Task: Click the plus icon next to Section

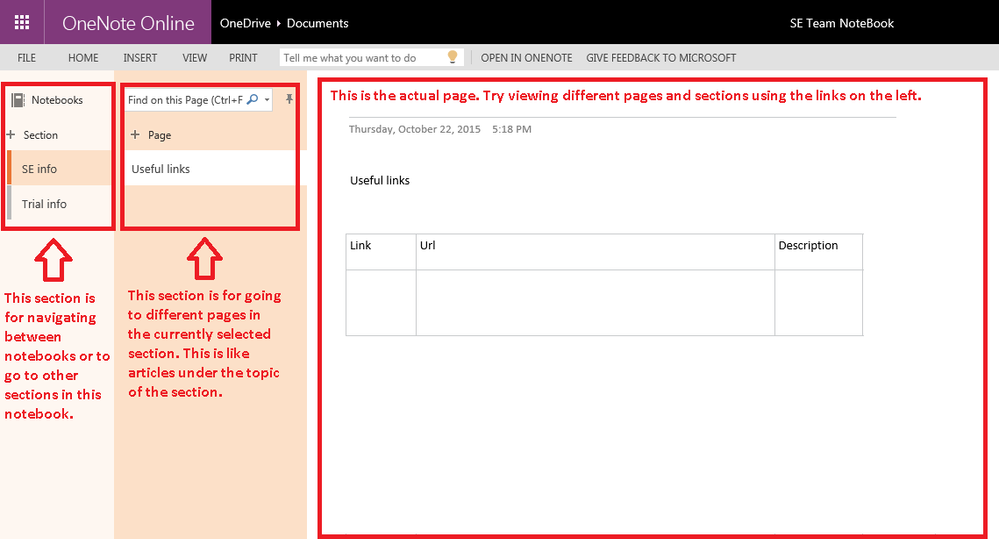Action: click(x=10, y=135)
